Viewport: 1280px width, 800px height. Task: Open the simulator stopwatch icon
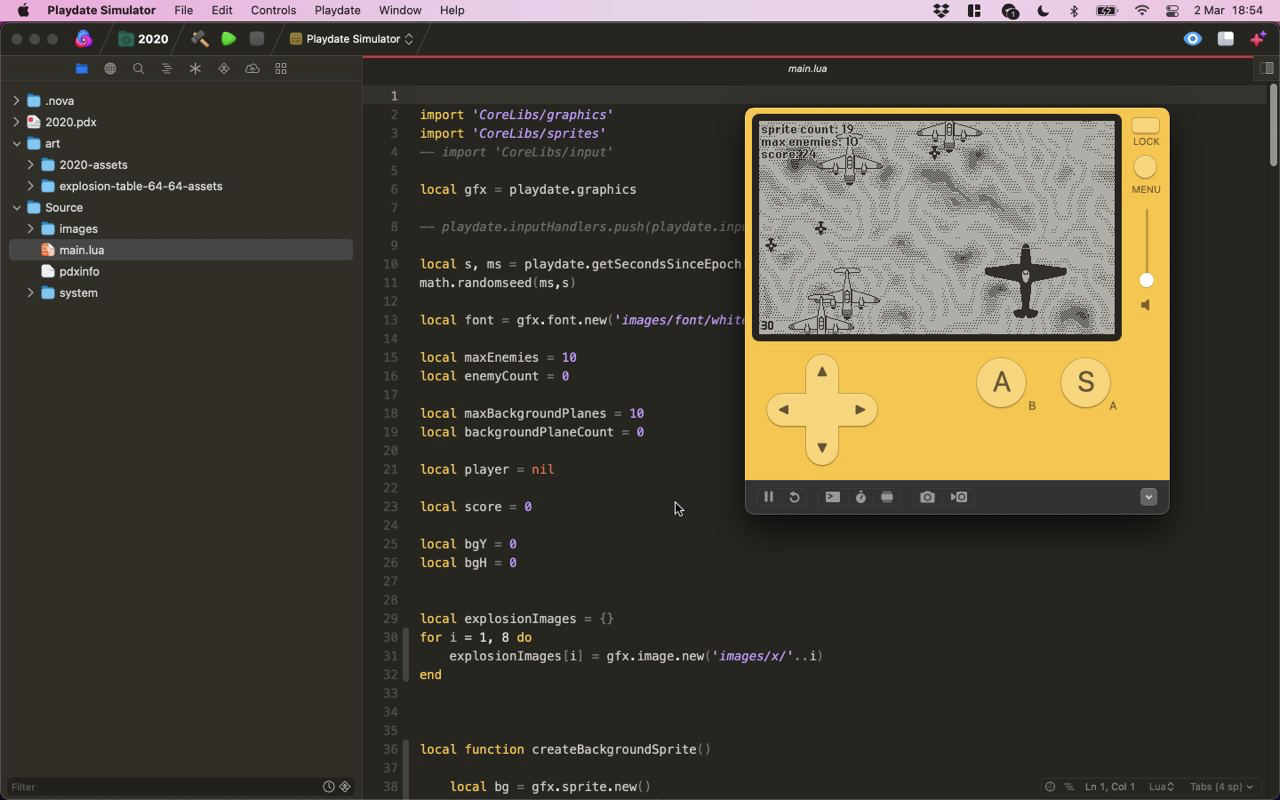pos(860,497)
